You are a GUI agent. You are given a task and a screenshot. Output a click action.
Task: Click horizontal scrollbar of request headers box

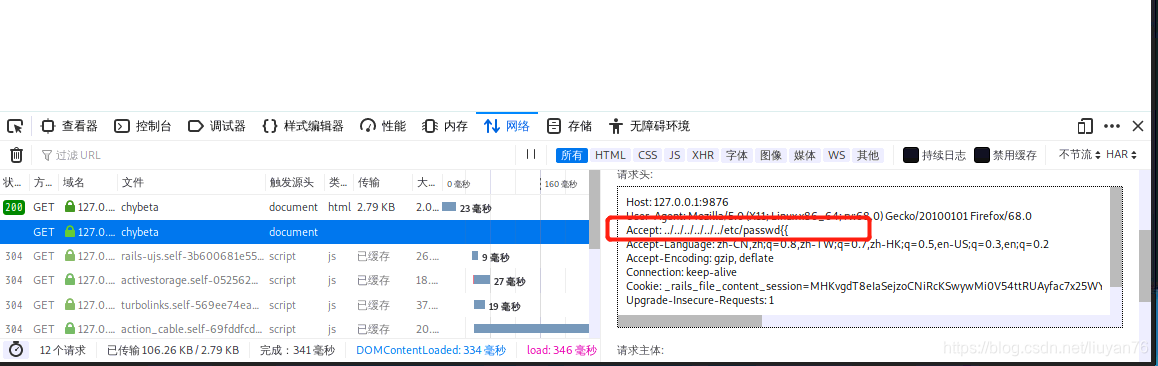tap(690, 320)
